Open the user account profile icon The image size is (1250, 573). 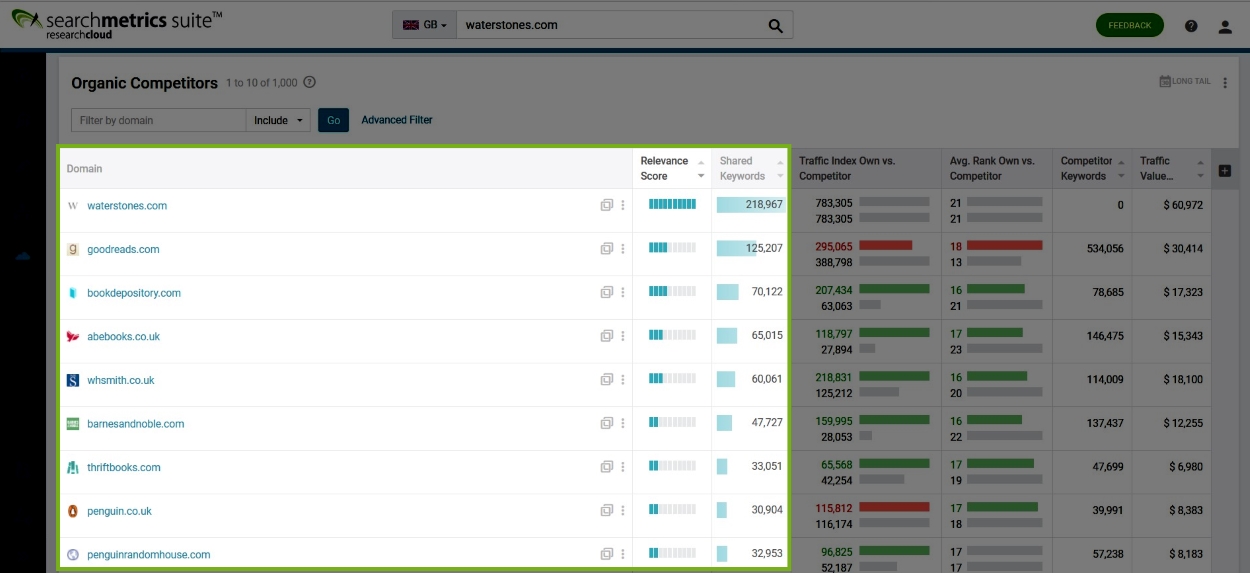coord(1225,26)
